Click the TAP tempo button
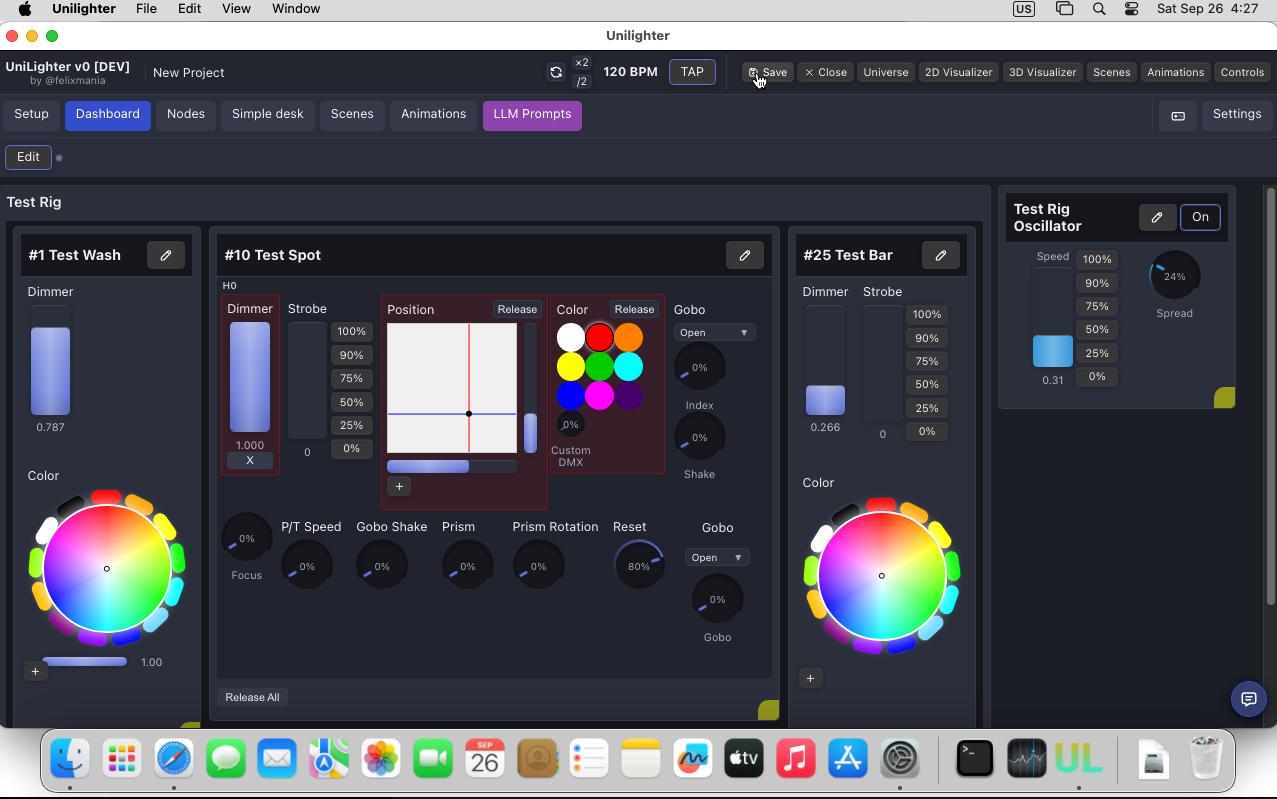 pyautogui.click(x=692, y=72)
